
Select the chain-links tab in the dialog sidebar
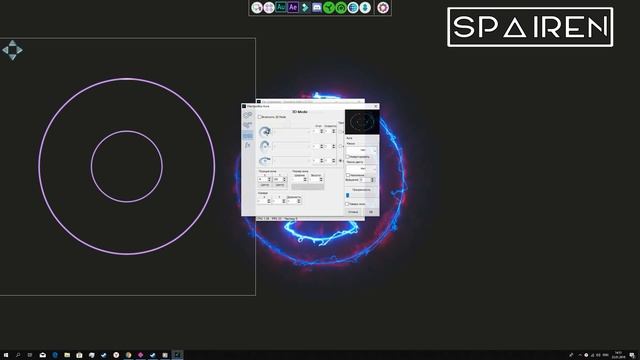pyautogui.click(x=247, y=115)
